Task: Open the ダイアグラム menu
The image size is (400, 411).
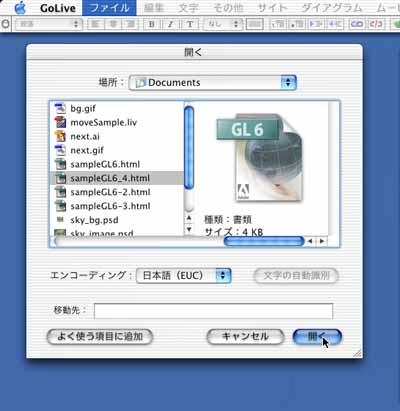Action: 332,8
